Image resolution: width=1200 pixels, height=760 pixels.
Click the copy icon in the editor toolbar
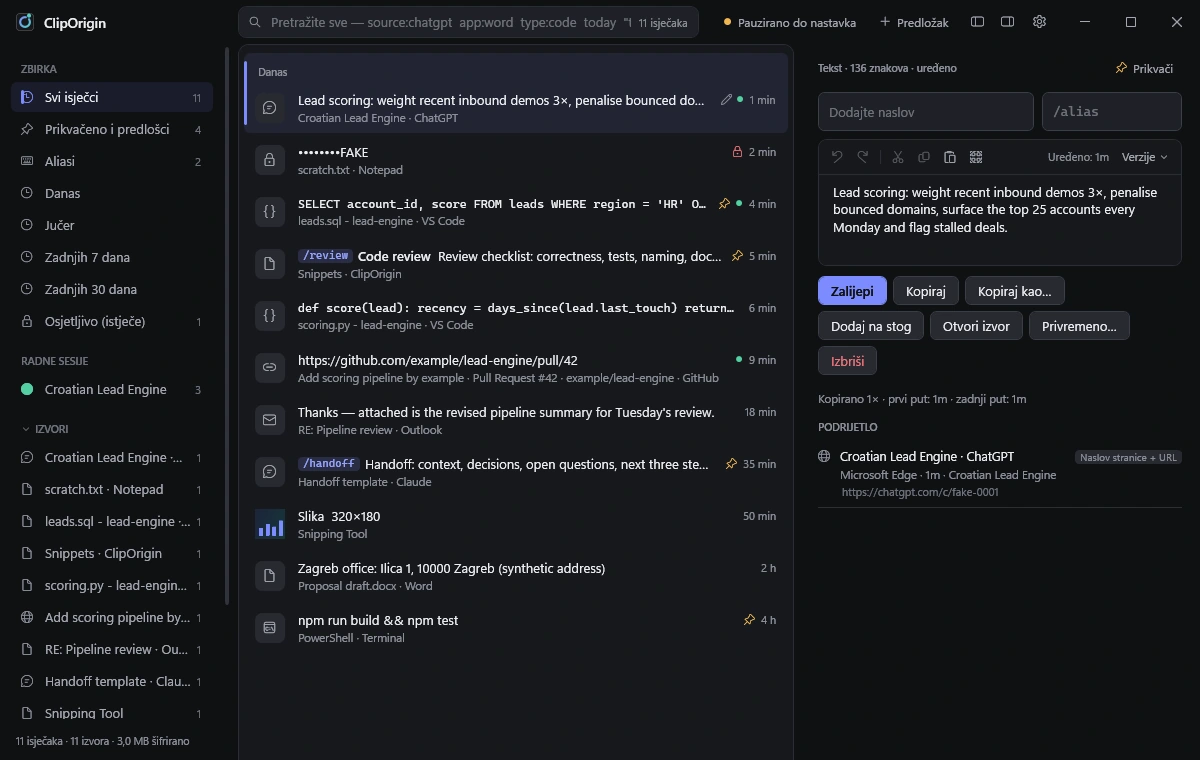(x=924, y=157)
